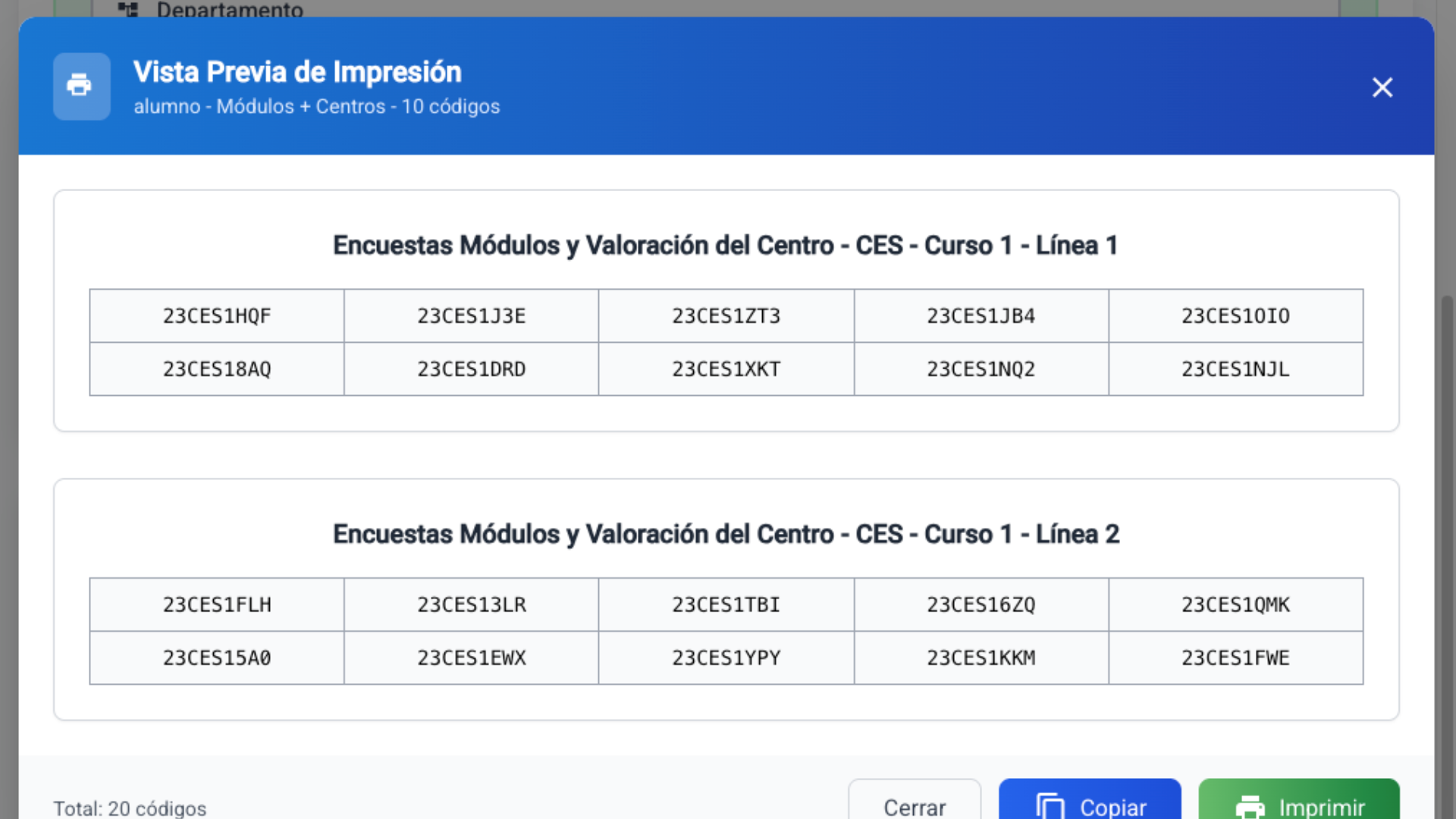Click the copy icon on the Copiar button
1456x819 pixels.
point(1050,807)
